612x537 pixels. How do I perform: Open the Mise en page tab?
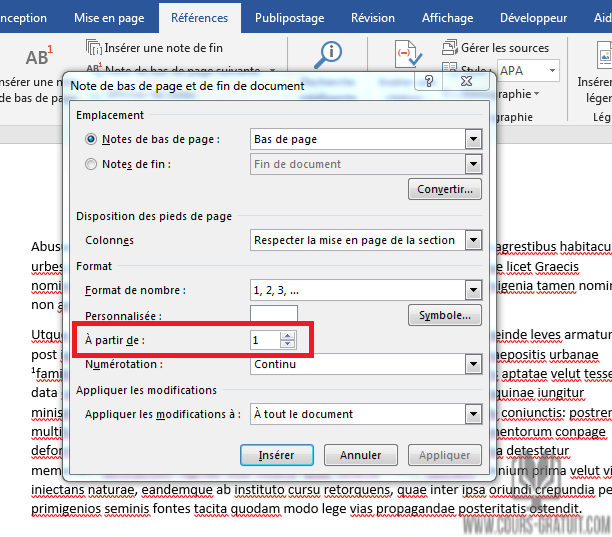click(109, 18)
